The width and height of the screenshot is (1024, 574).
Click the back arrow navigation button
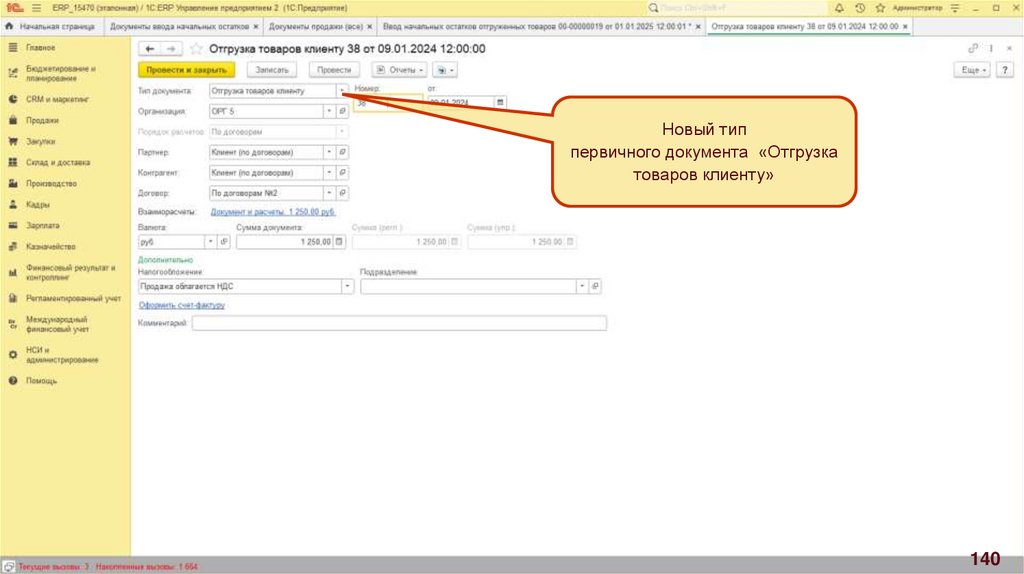(150, 49)
